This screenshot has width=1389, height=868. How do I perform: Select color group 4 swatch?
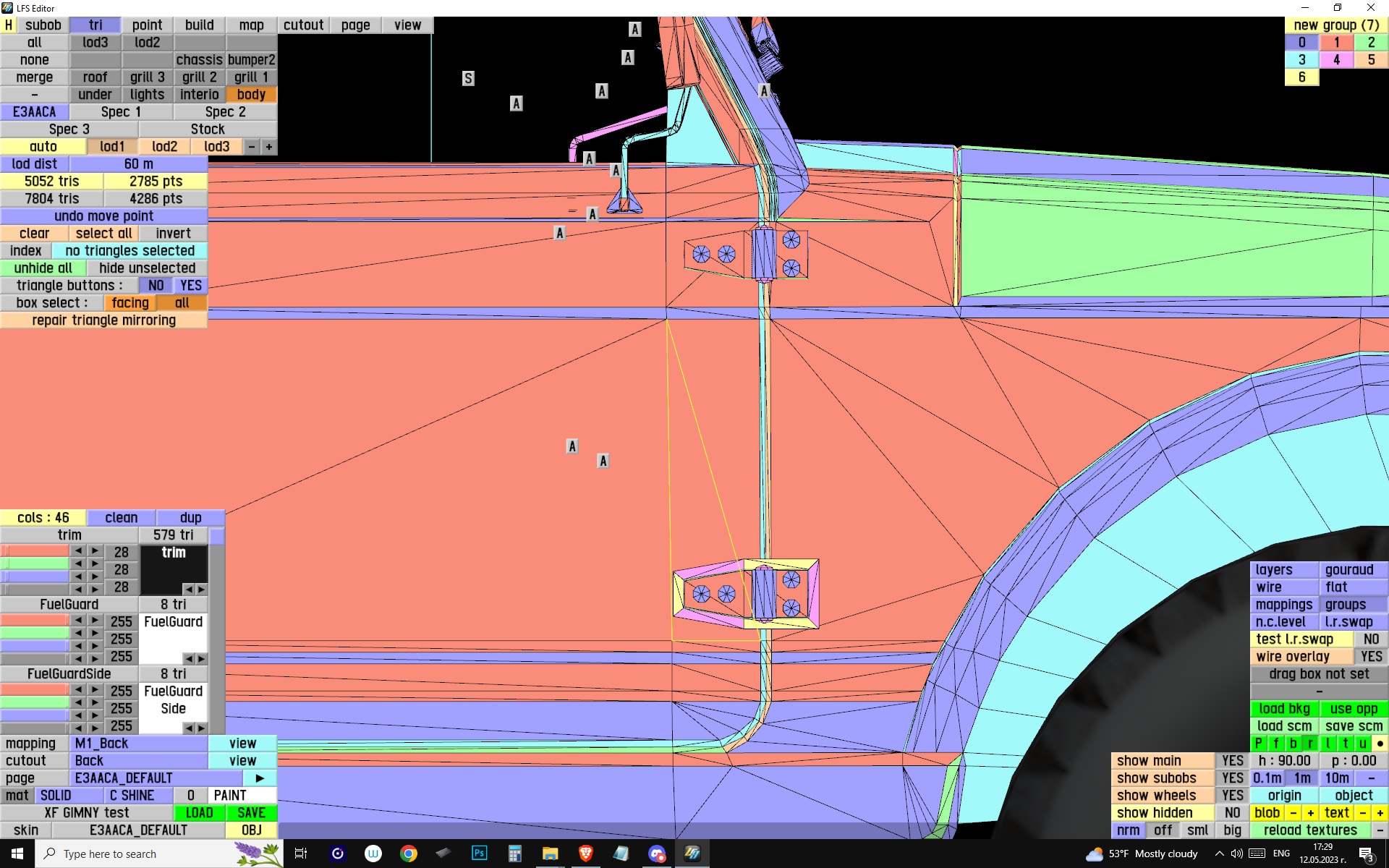click(1336, 60)
